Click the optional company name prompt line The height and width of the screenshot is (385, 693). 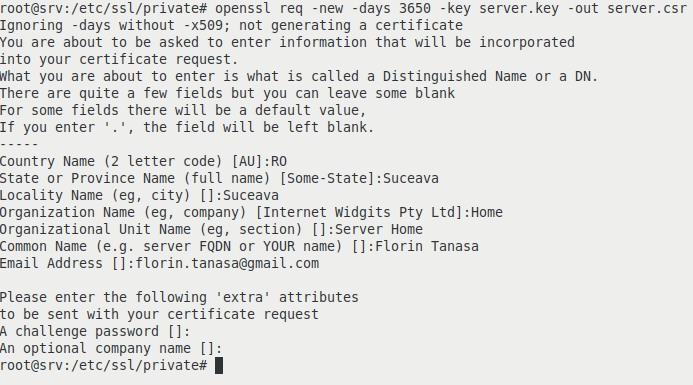[x=111, y=349]
